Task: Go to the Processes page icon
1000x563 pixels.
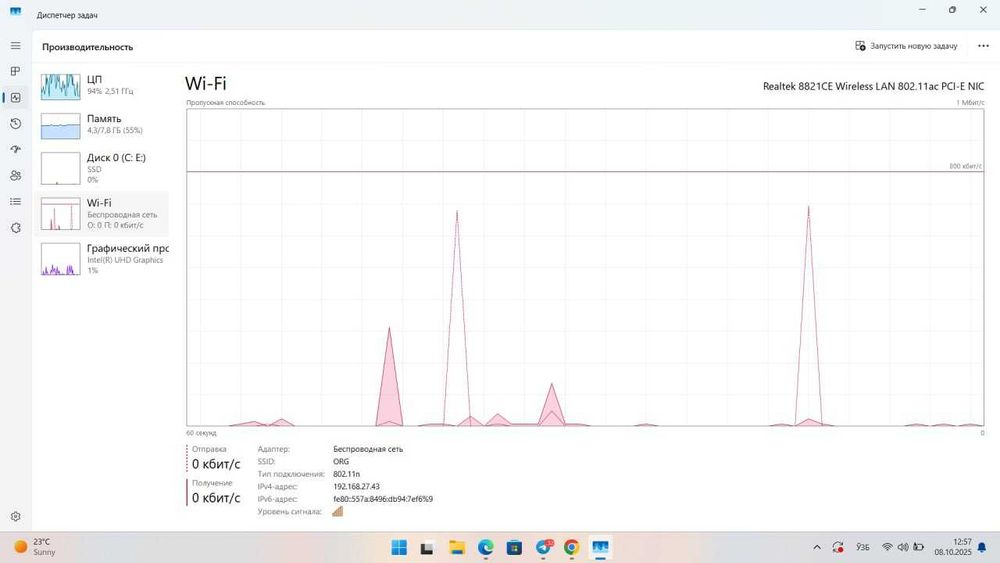Action: [15, 71]
